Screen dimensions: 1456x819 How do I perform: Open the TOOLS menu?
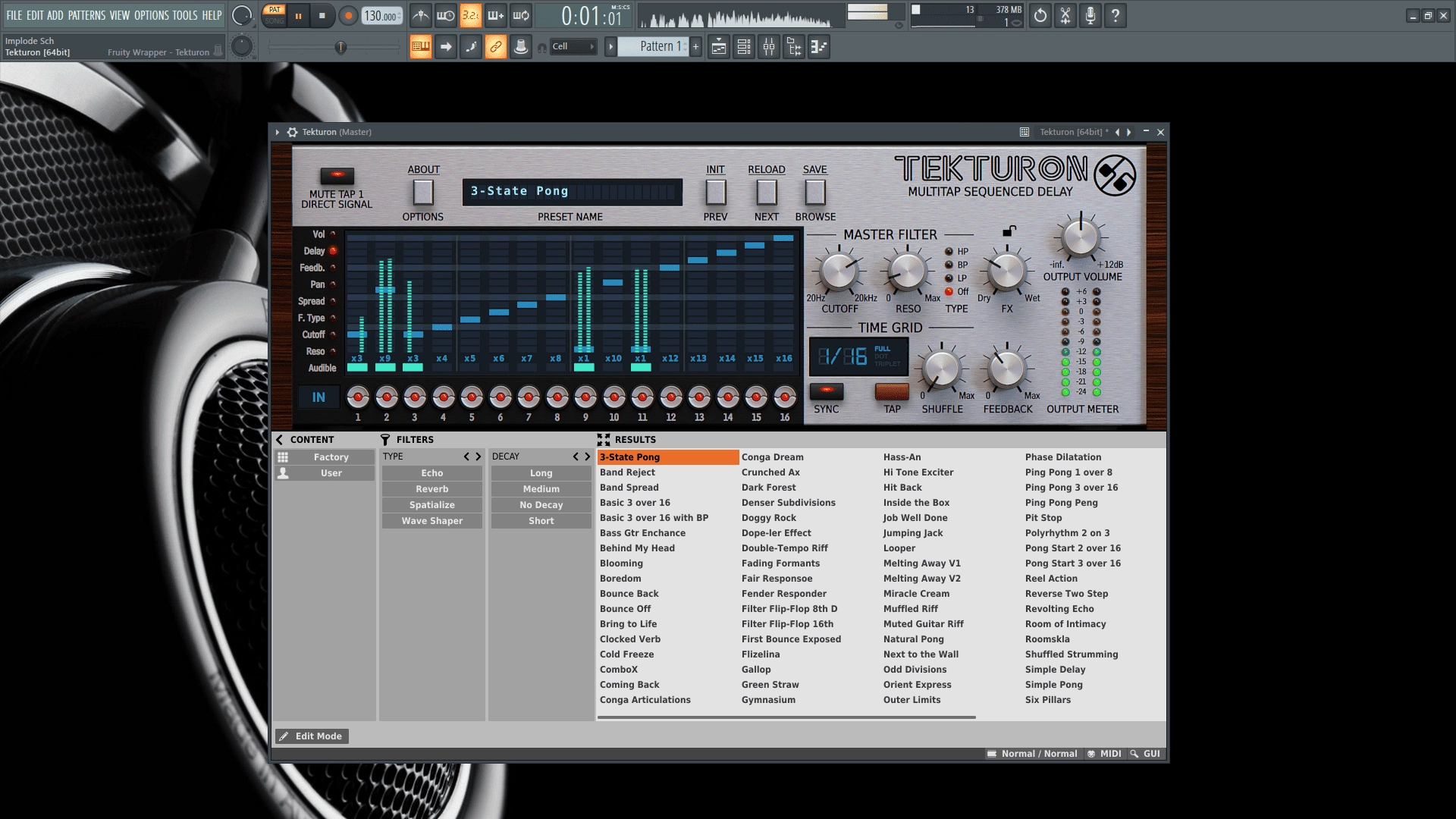point(184,15)
